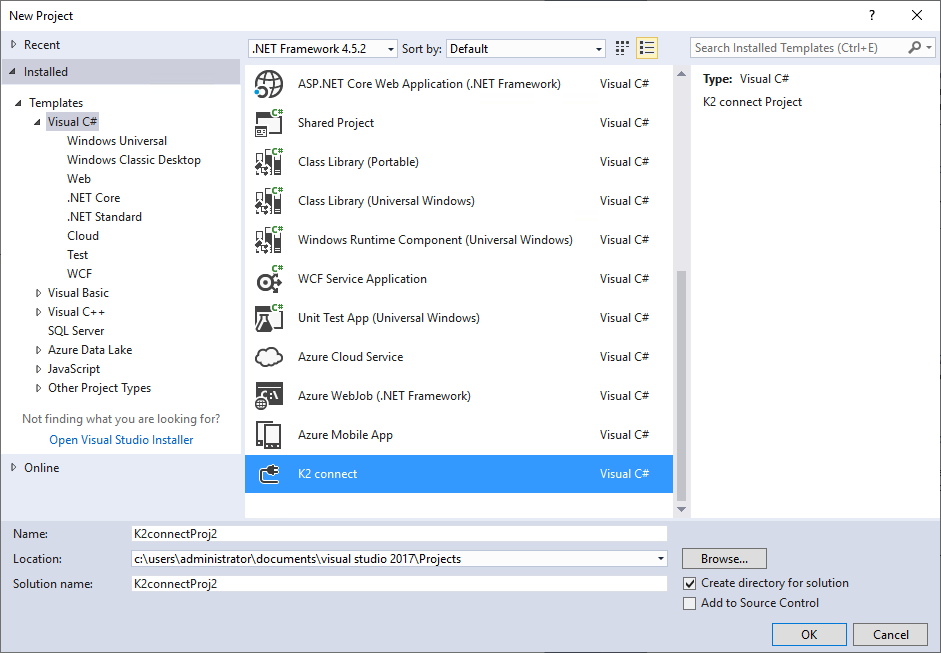Select the SQL Server category
The image size is (941, 653).
(x=76, y=331)
